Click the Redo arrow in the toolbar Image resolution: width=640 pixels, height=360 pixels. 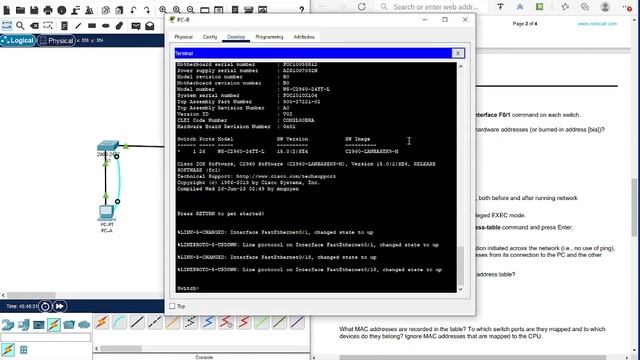(x=147, y=10)
